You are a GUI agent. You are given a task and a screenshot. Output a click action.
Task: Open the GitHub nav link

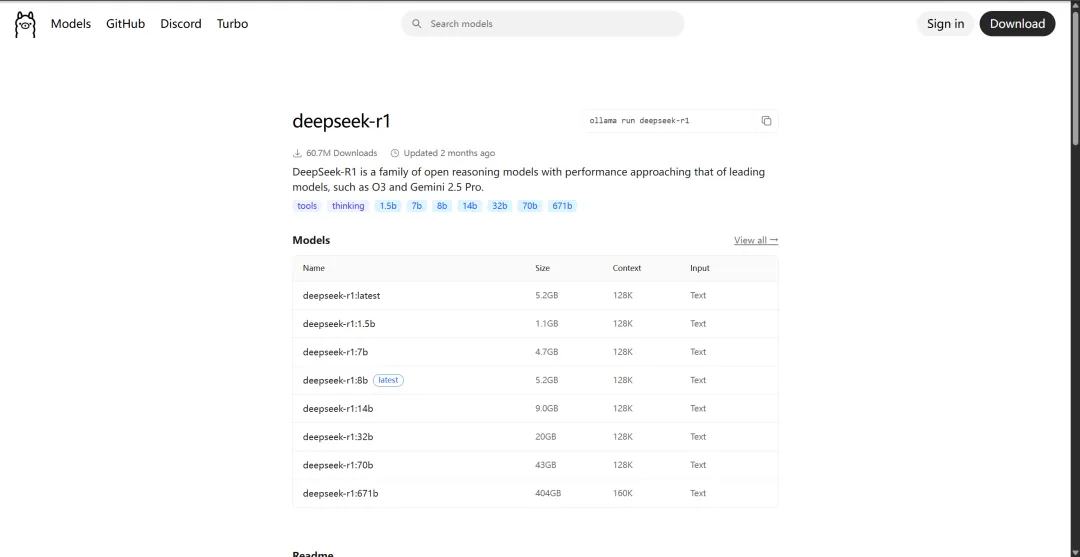(x=125, y=23)
